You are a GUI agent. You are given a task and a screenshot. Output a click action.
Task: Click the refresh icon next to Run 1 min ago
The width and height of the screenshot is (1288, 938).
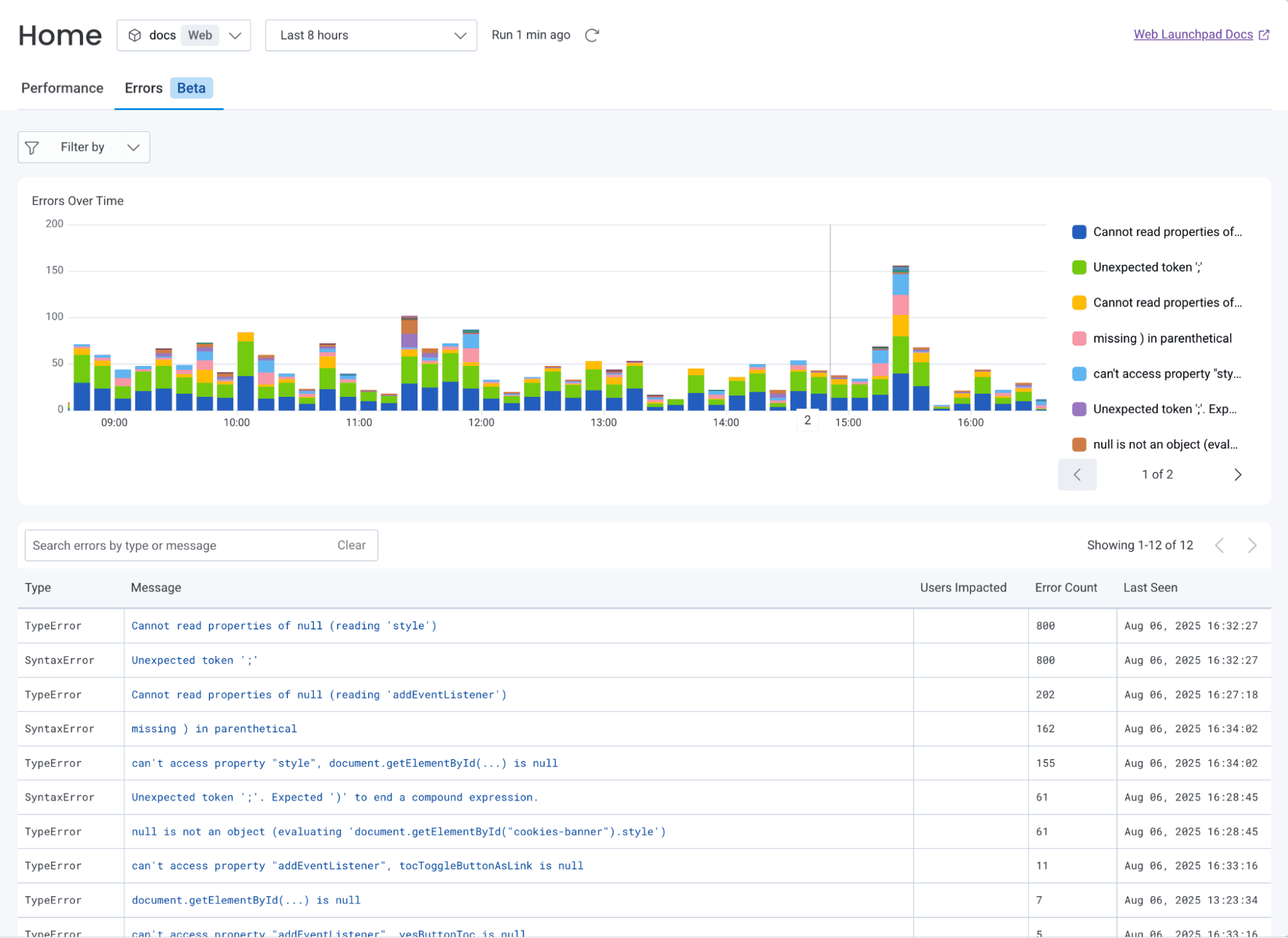pos(592,35)
